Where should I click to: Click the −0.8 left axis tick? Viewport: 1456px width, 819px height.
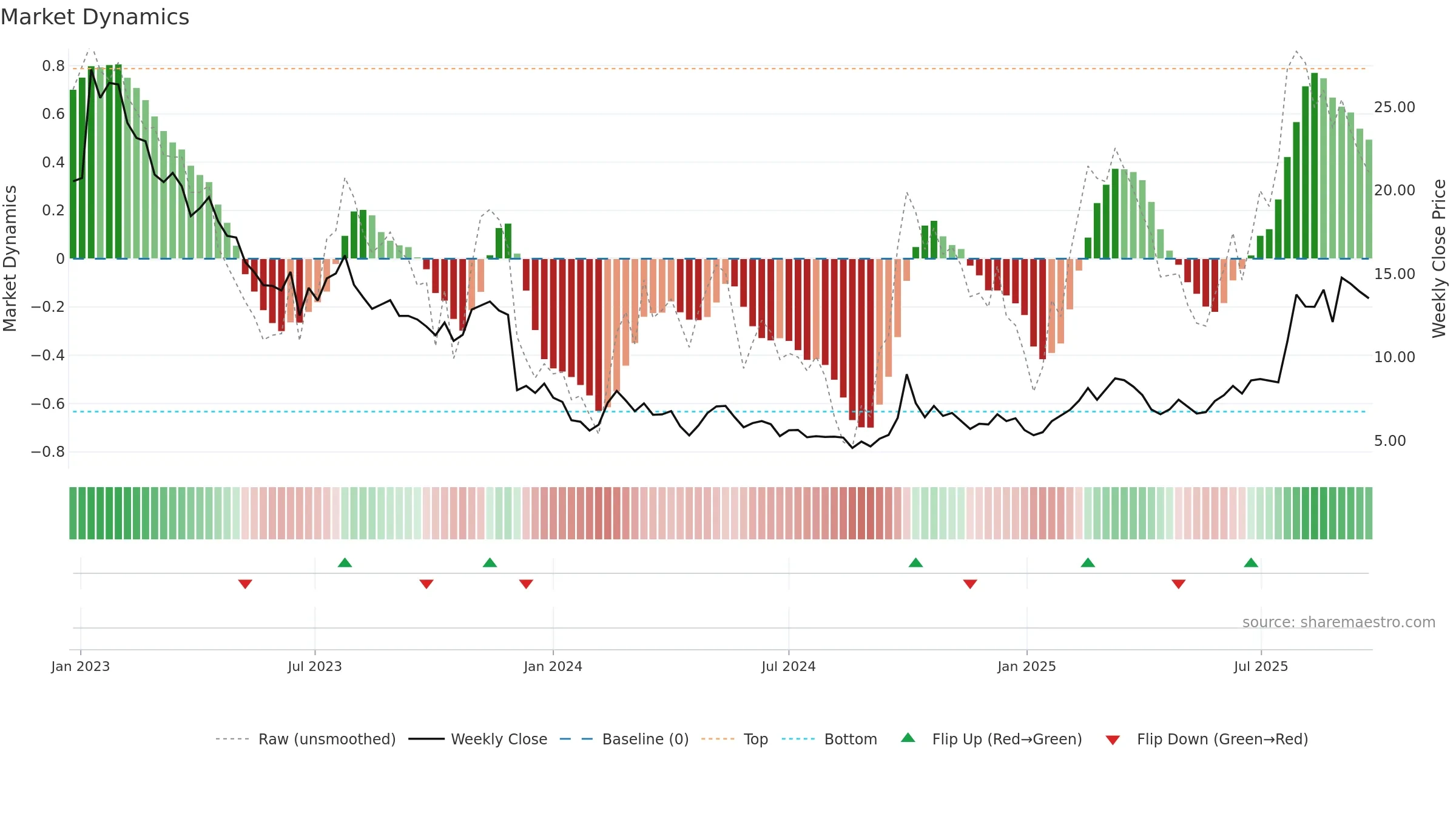click(48, 451)
